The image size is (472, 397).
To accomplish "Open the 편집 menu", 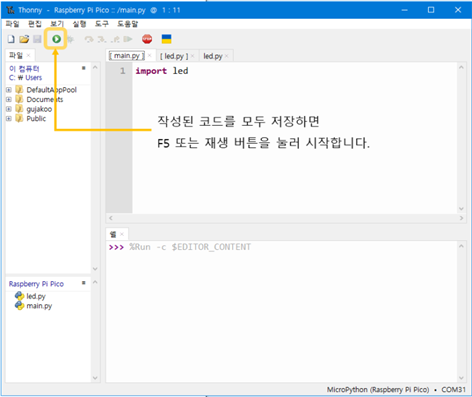I will click(35, 24).
